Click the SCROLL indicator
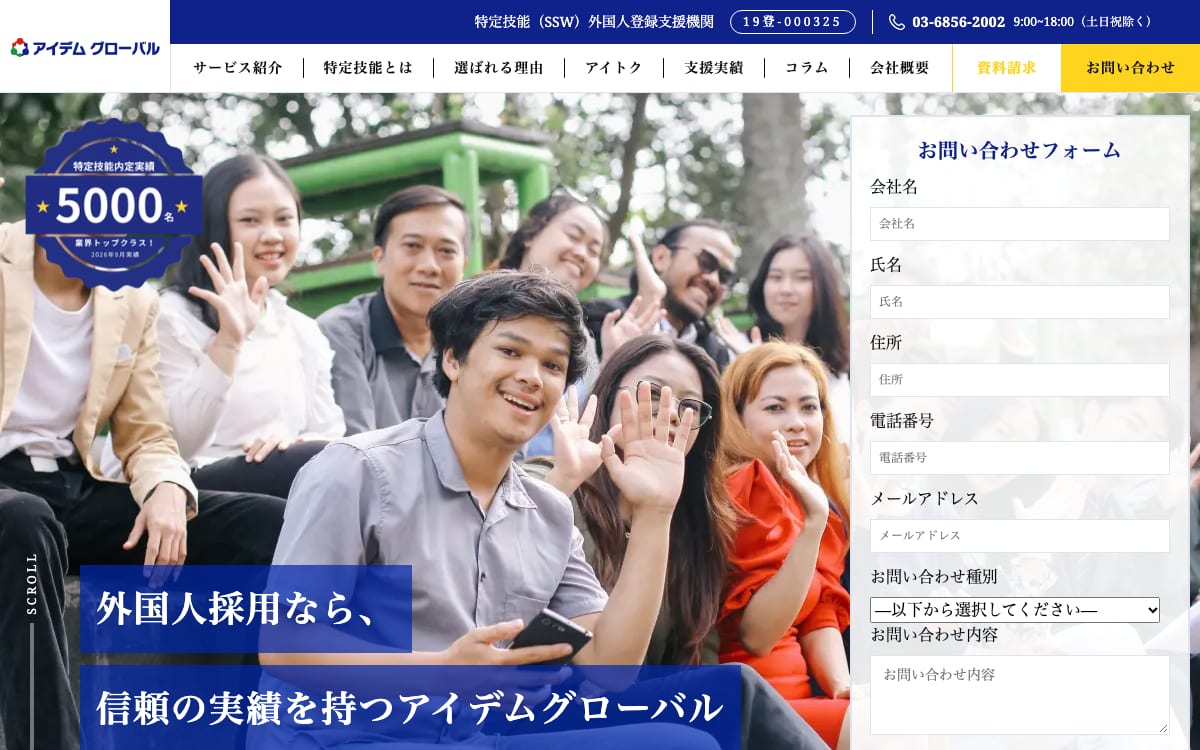 click(x=32, y=583)
